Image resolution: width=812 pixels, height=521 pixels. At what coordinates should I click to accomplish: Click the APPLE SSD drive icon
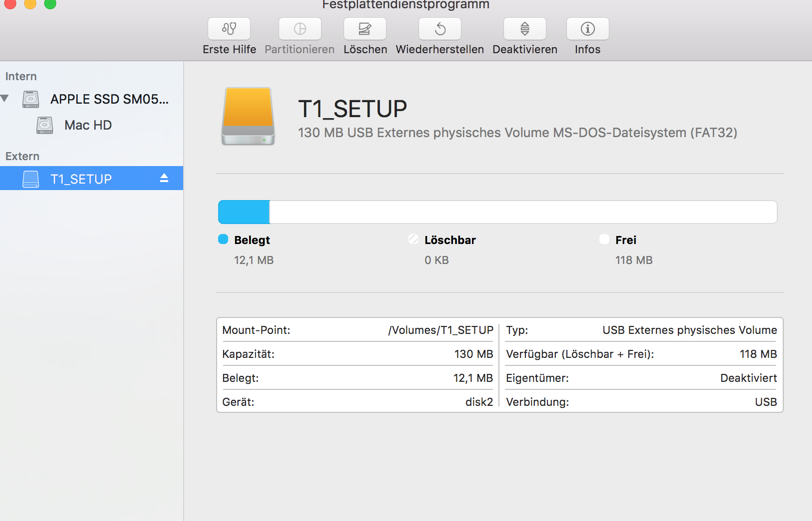pos(31,99)
